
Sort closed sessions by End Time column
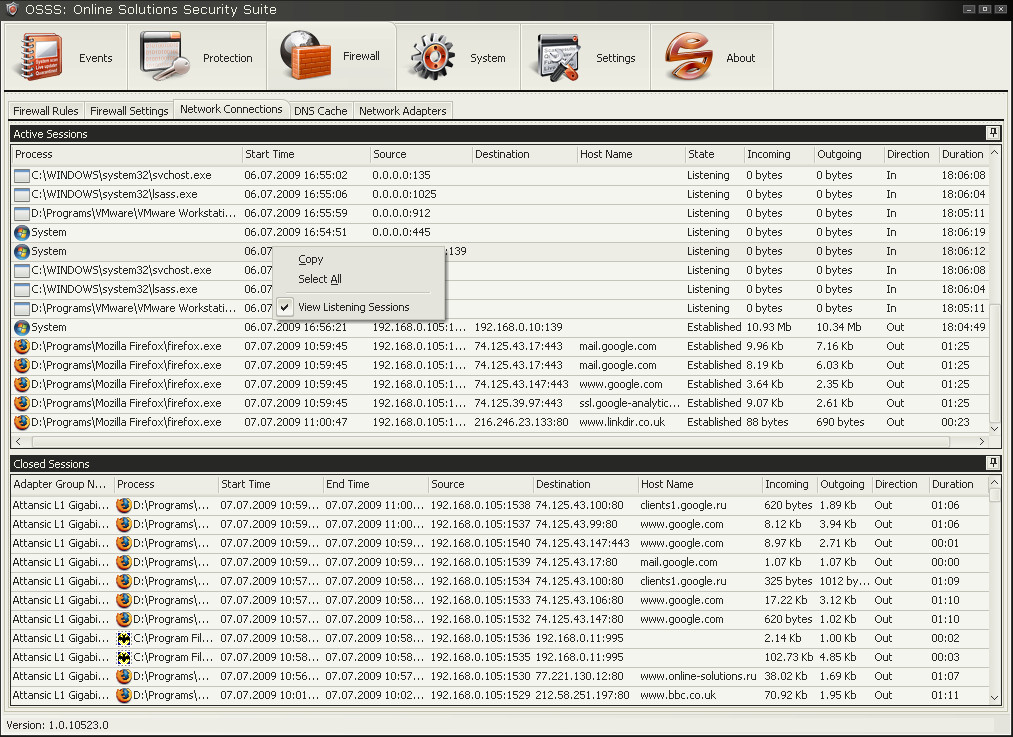tap(375, 484)
